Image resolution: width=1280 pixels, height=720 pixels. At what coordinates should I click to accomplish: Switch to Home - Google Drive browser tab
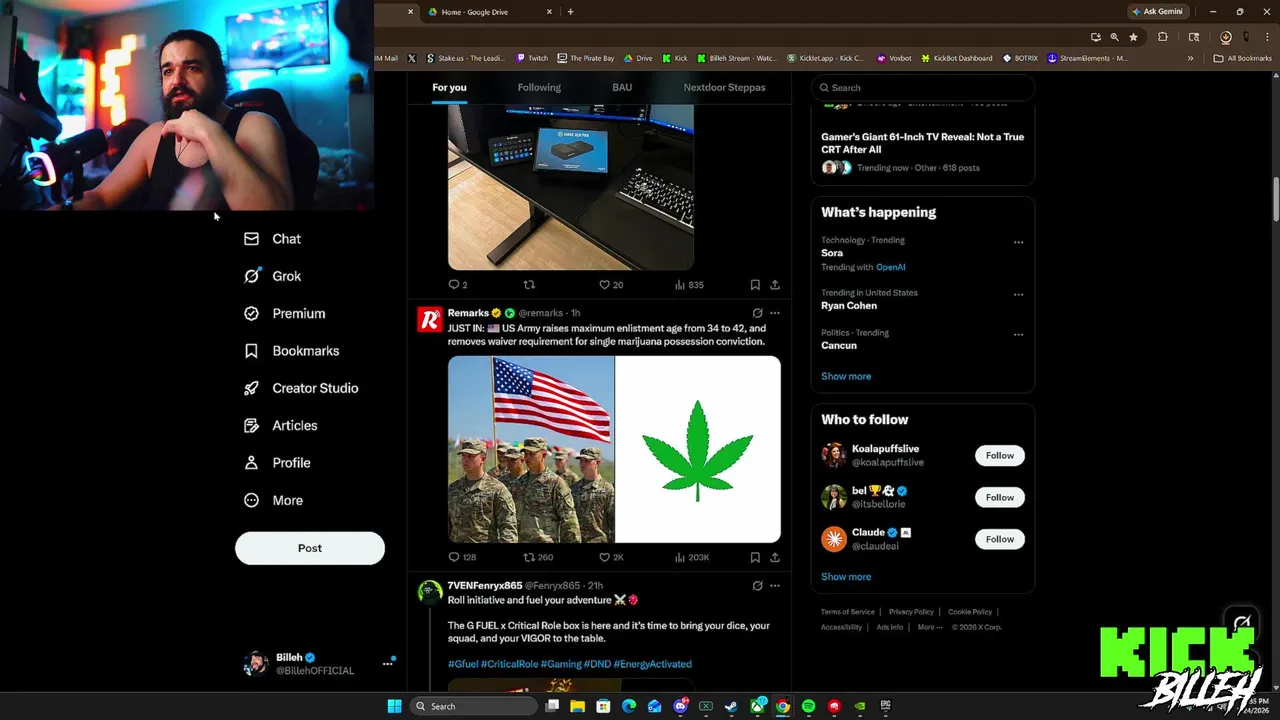(485, 12)
